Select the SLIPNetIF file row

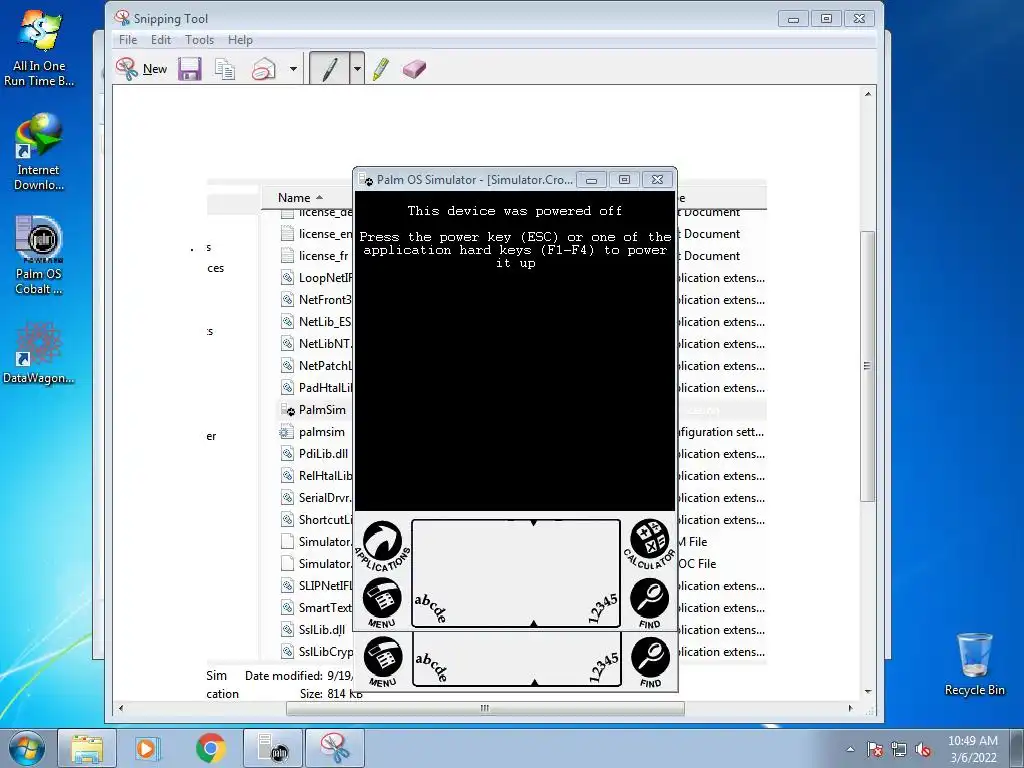click(315, 585)
